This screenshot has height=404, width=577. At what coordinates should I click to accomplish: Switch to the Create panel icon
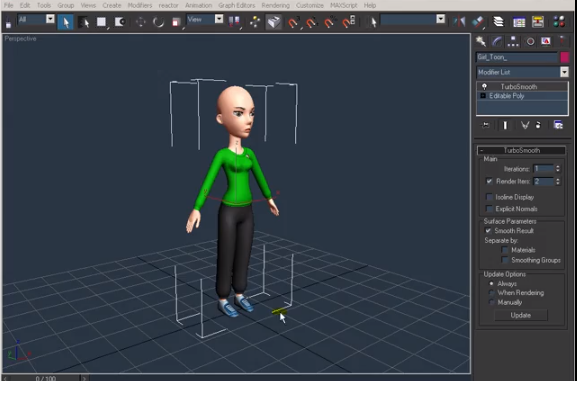481,42
